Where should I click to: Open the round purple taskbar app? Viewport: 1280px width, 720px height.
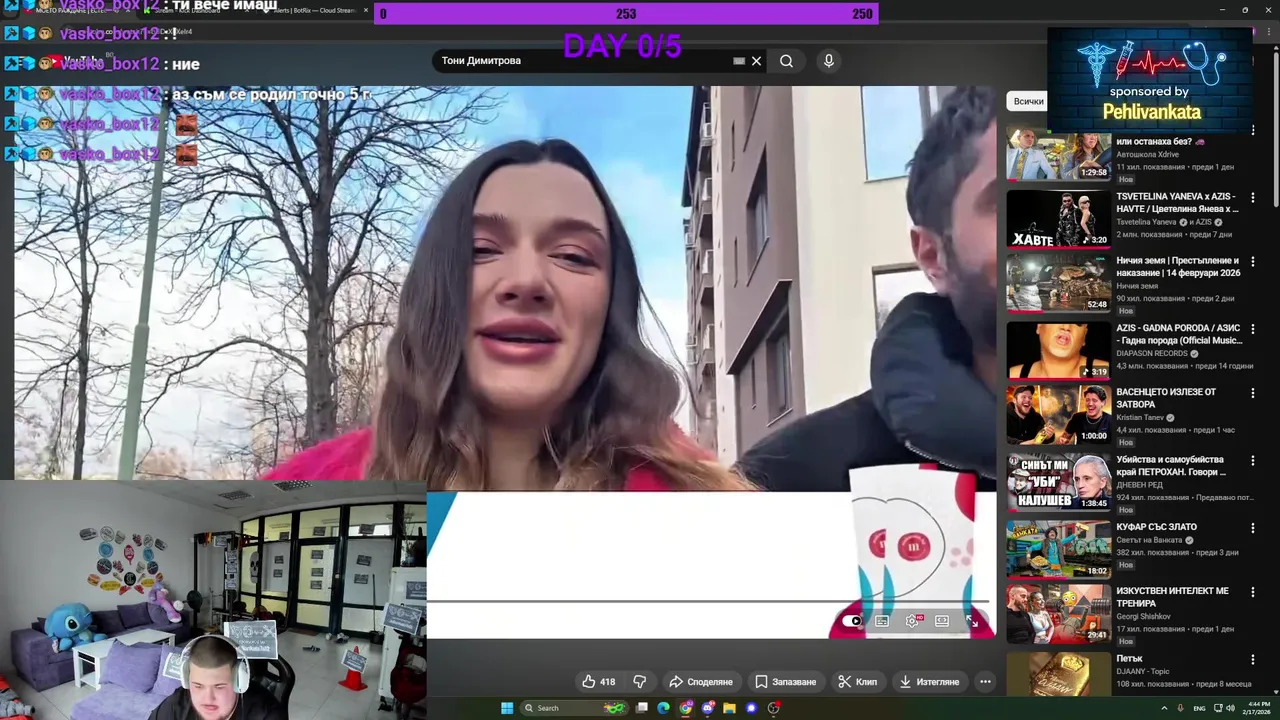tap(751, 708)
